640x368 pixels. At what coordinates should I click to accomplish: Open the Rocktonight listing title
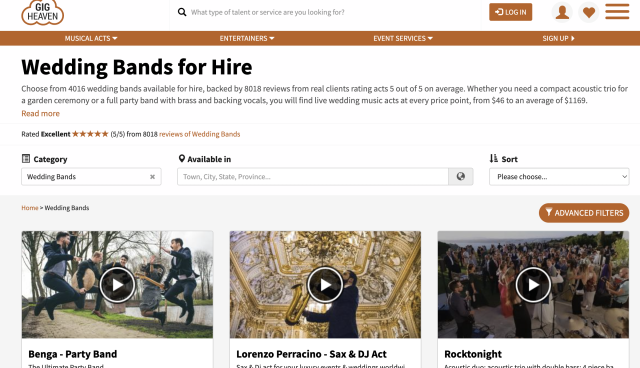pos(473,354)
